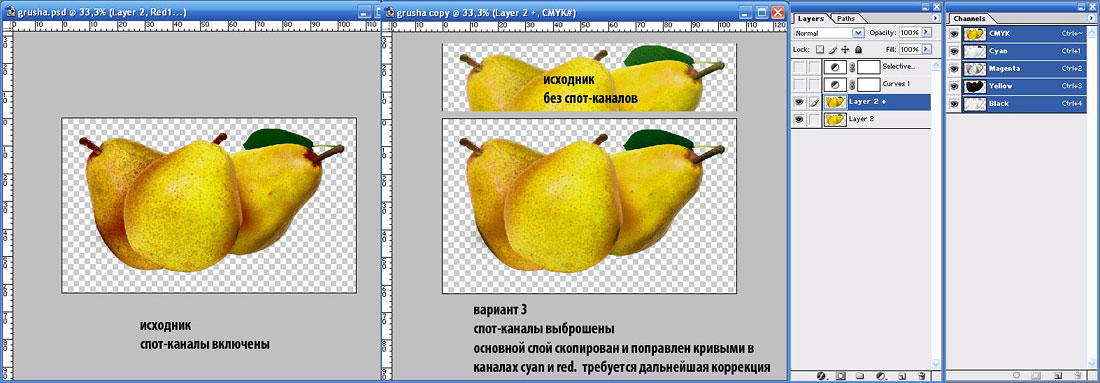Open the Fill slider arrow

pos(926,49)
